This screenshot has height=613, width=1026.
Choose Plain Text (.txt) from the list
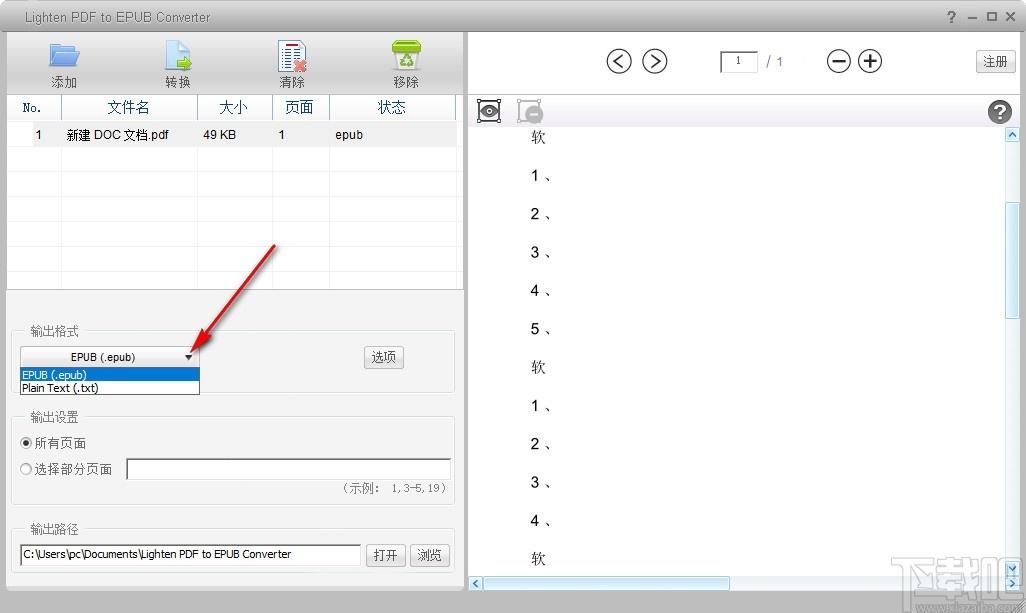[110, 388]
